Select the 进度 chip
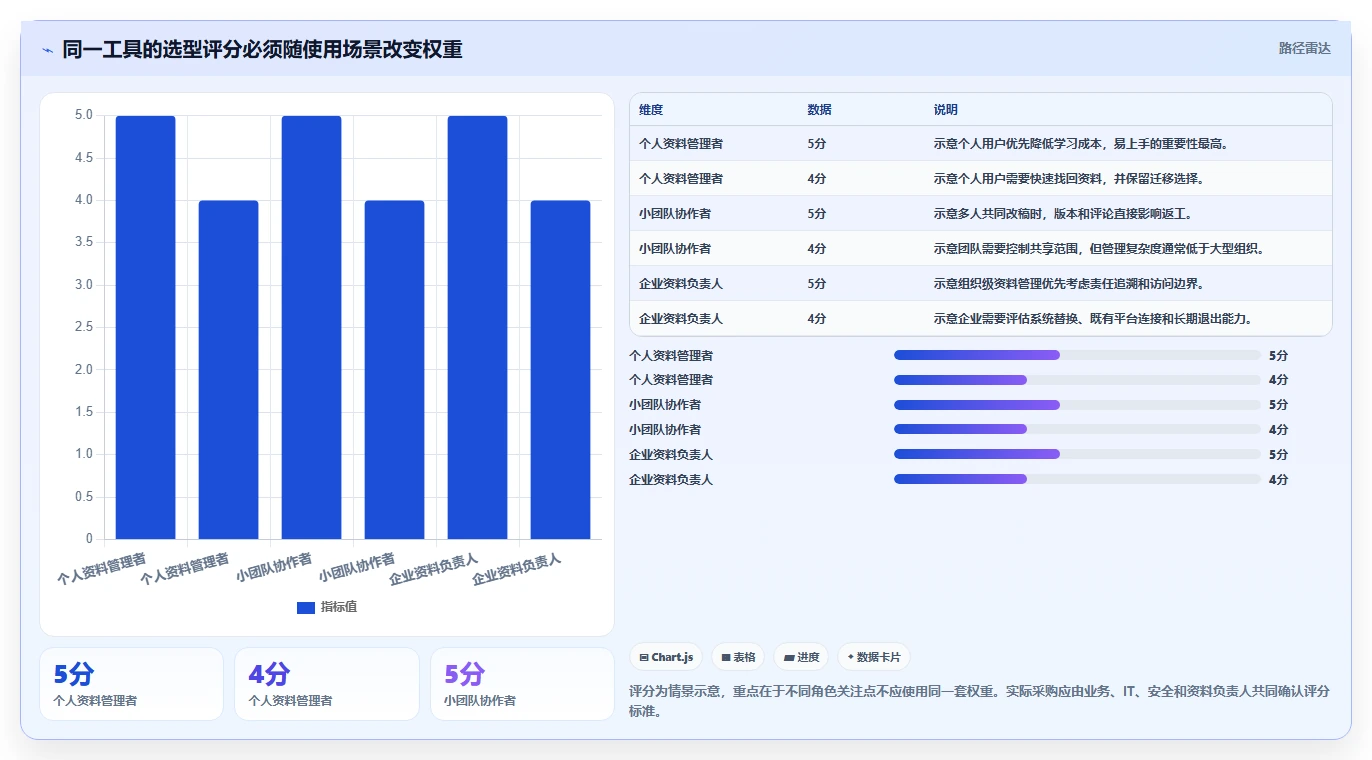Viewport: 1372px width, 760px height. coord(801,657)
